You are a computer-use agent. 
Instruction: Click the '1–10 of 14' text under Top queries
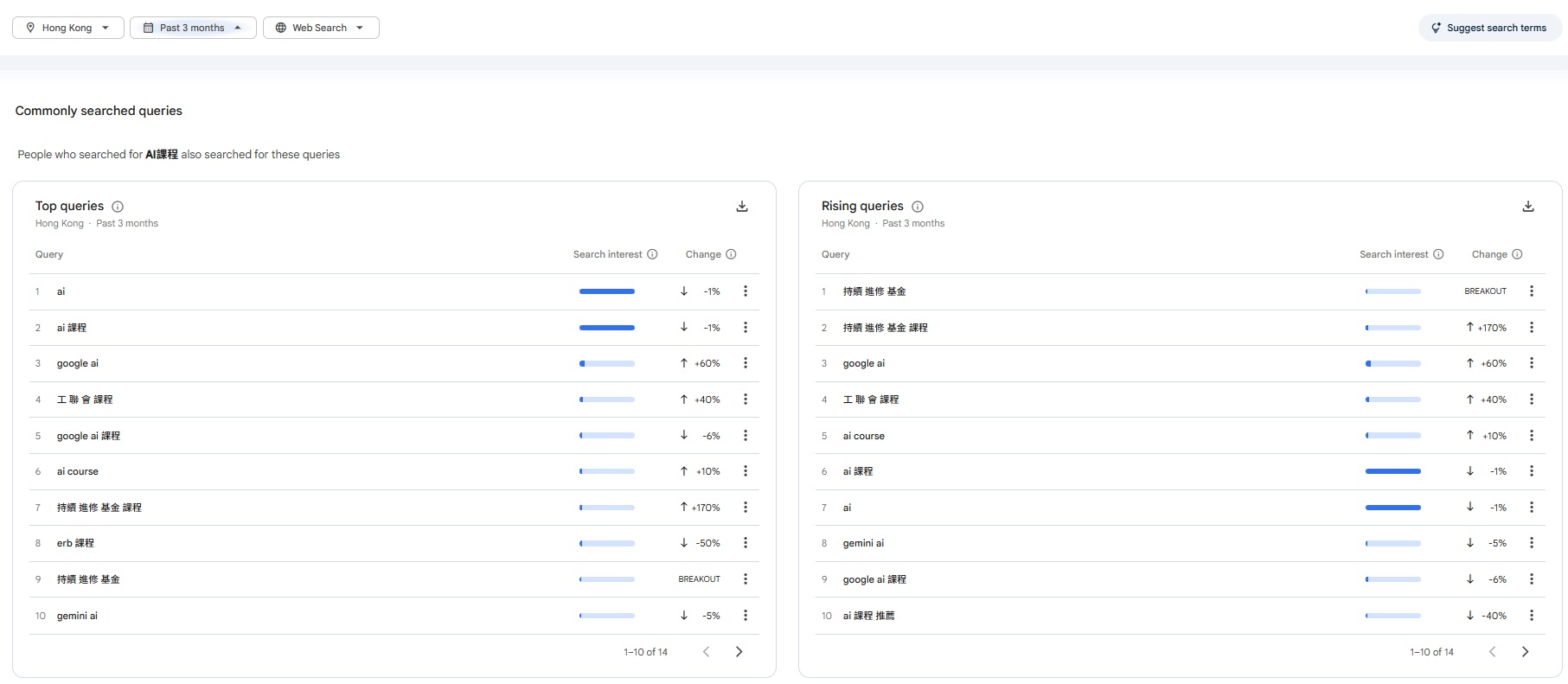[645, 652]
